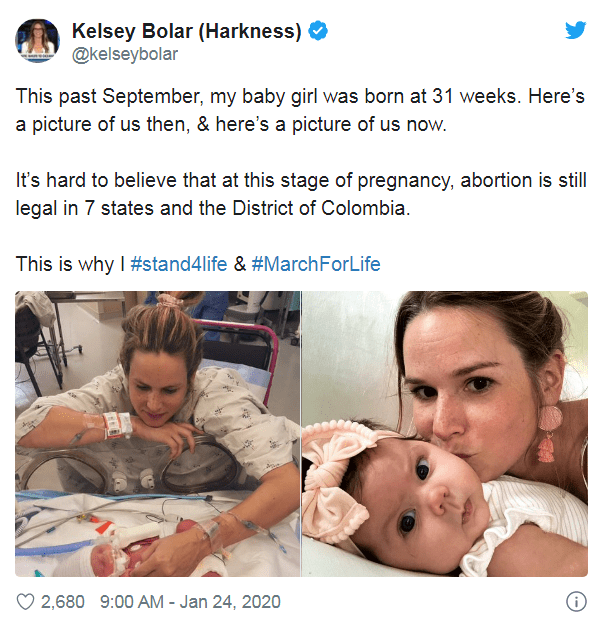Click the Kelsey Bolar (Harkness) display name

tap(187, 31)
